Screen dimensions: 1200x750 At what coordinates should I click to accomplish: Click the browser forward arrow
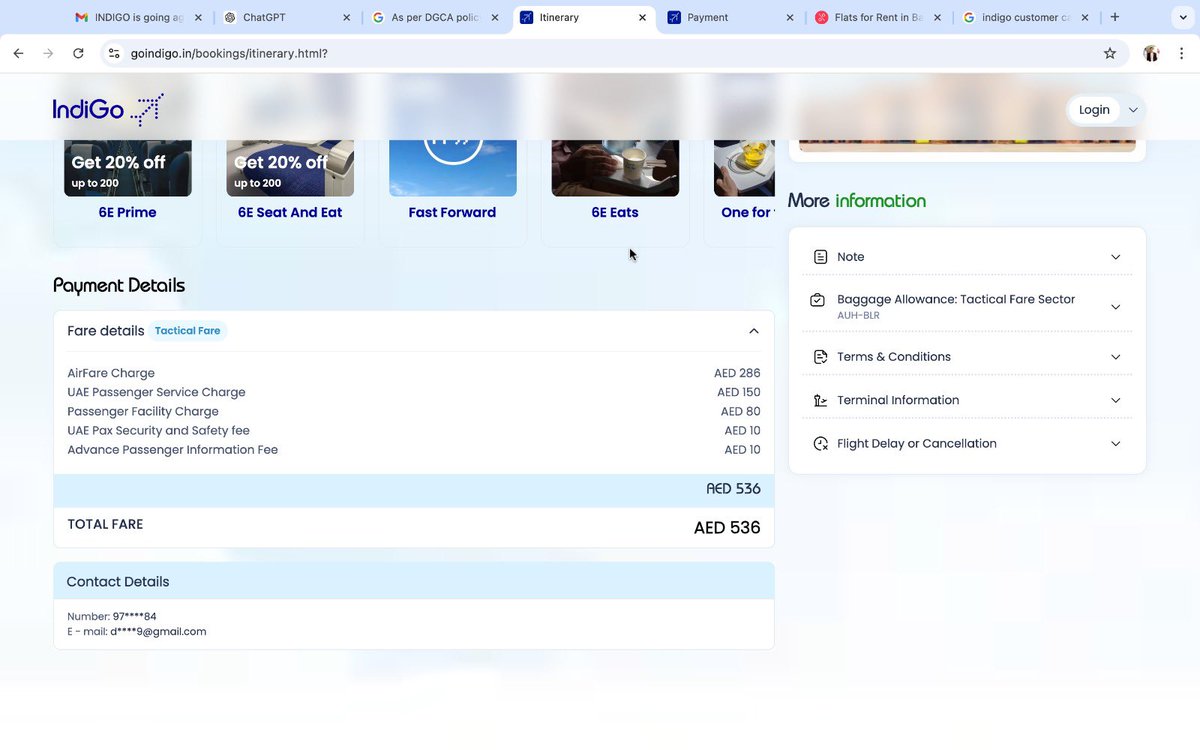point(48,53)
